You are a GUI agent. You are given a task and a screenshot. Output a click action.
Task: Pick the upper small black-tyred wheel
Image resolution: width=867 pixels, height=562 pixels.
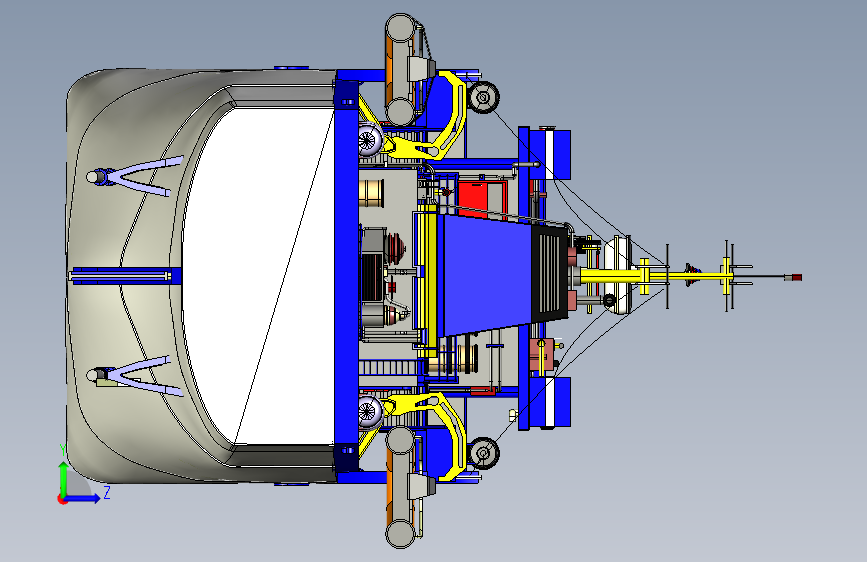coord(484,98)
